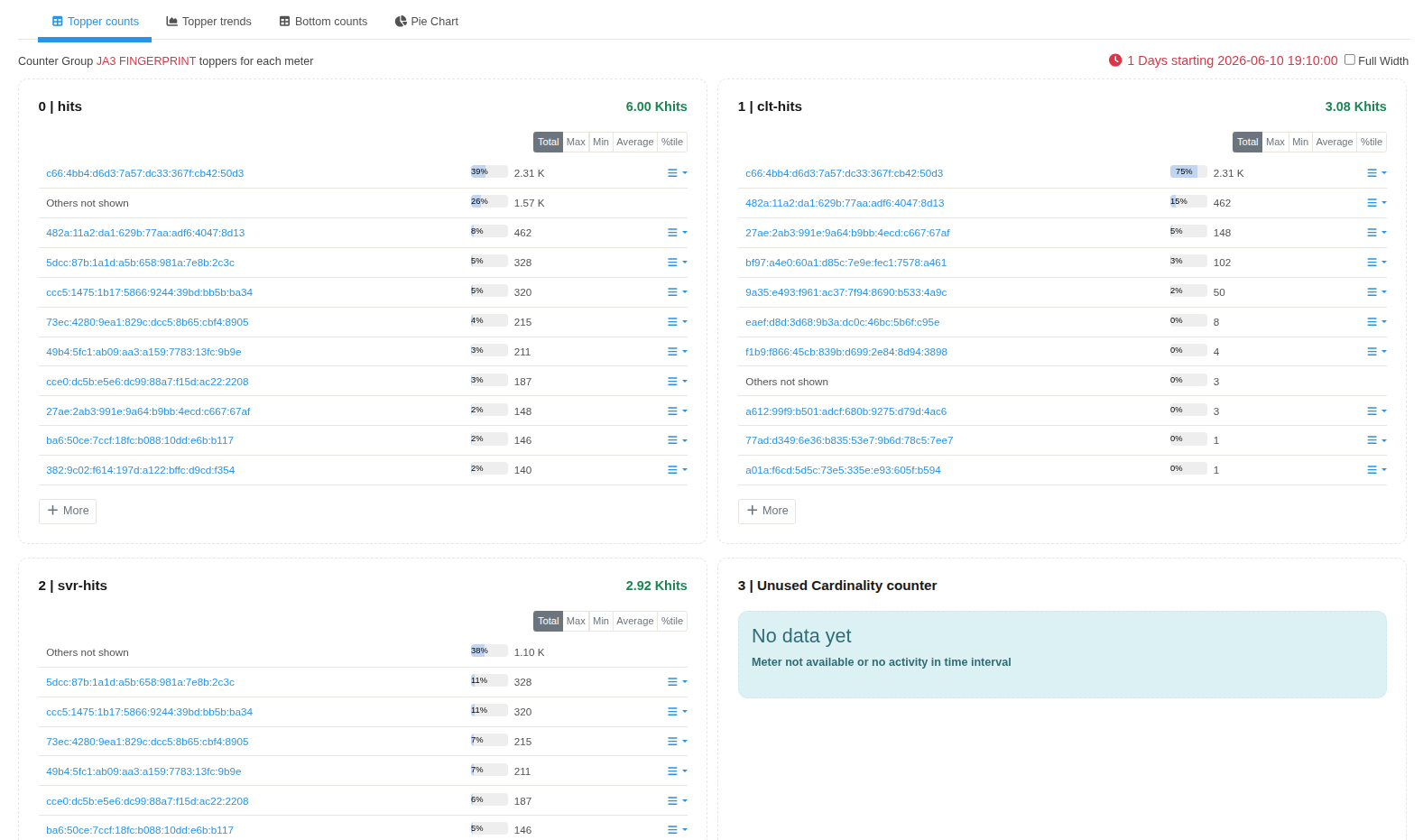Open menu icon for 27ae:2ab3 row in clt-hits panel
1423x840 pixels.
1376,233
